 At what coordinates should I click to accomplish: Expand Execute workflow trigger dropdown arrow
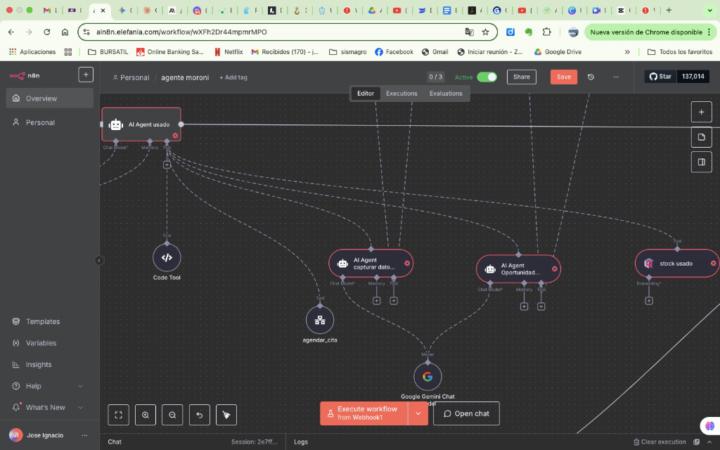coord(418,413)
